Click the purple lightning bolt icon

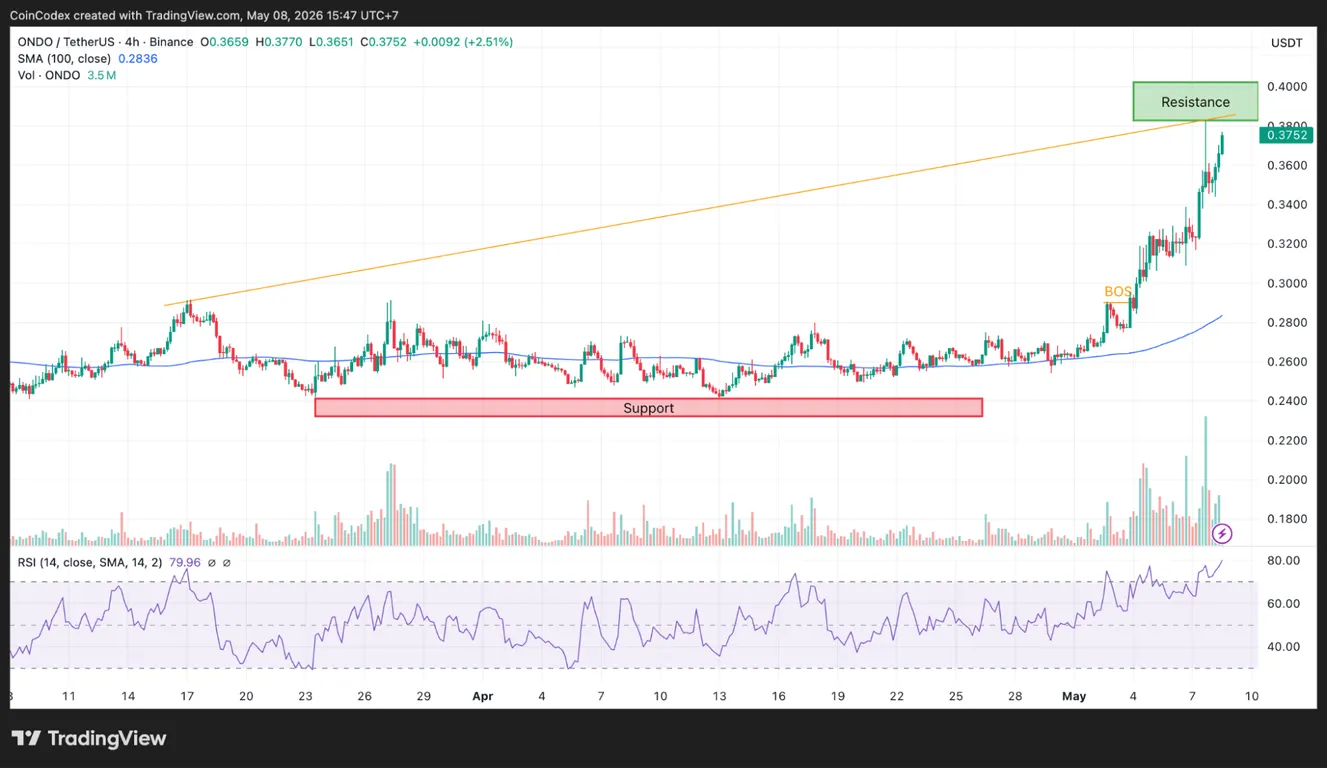(1222, 533)
